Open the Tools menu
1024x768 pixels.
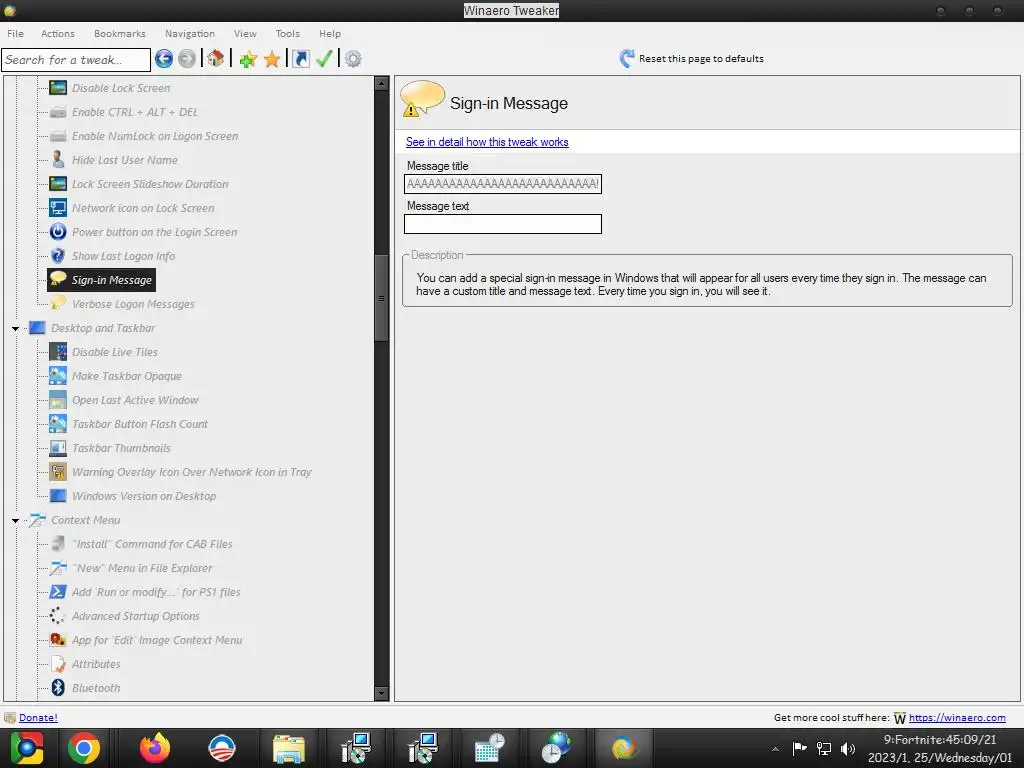click(287, 33)
